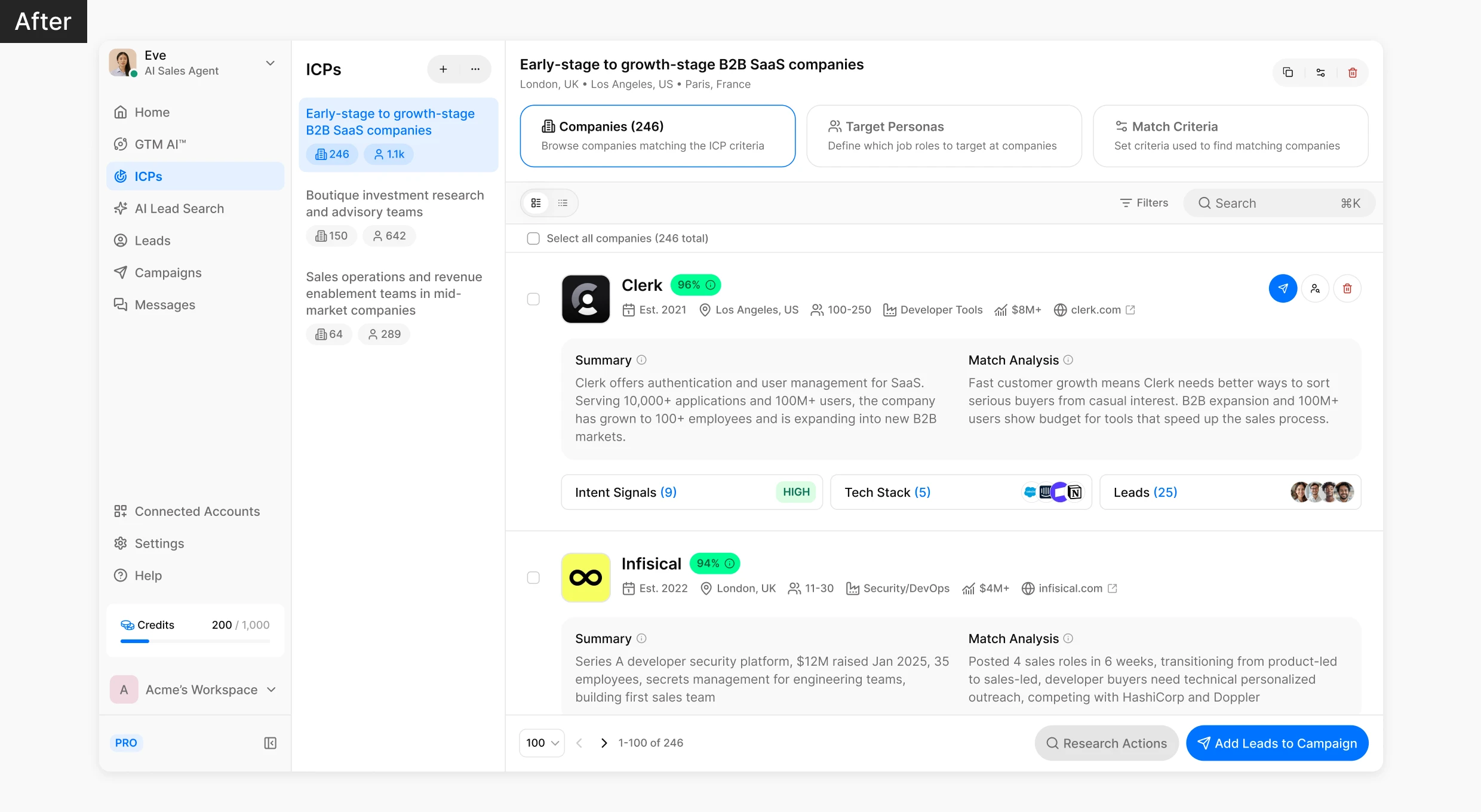The image size is (1481, 812).
Task: Click the Credits usage progress bar
Action: pos(195,641)
